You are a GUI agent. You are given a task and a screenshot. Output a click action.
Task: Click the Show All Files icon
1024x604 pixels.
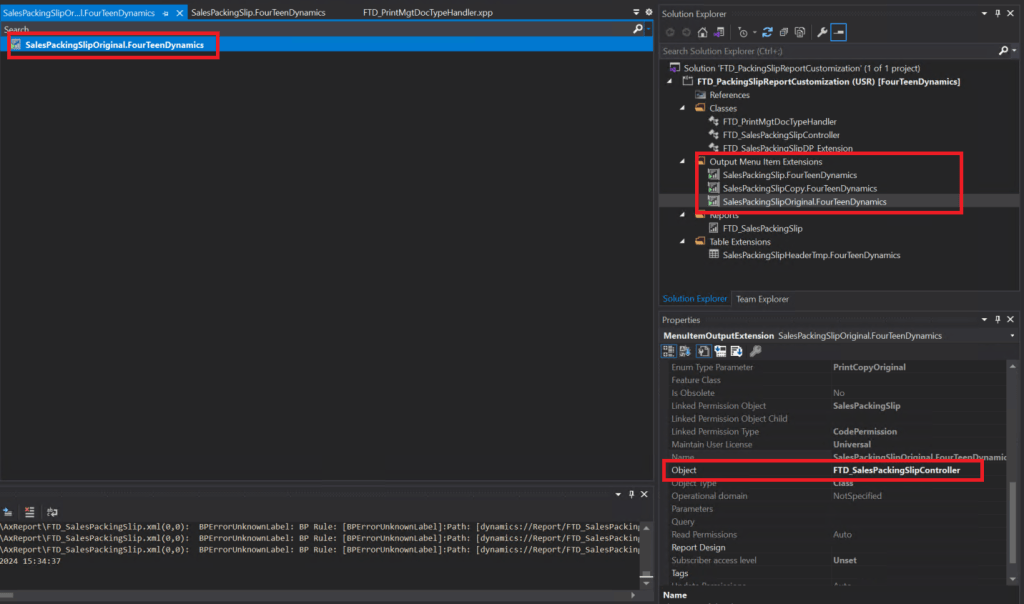799,32
